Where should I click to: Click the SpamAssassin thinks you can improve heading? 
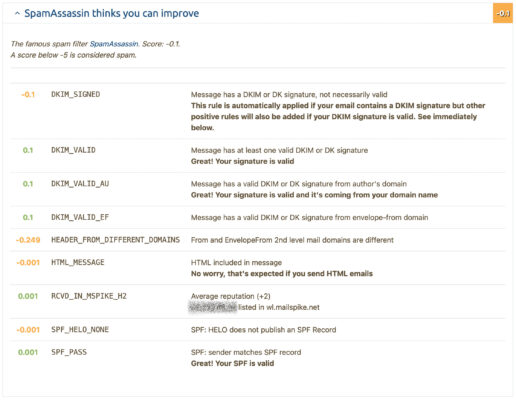(x=112, y=13)
